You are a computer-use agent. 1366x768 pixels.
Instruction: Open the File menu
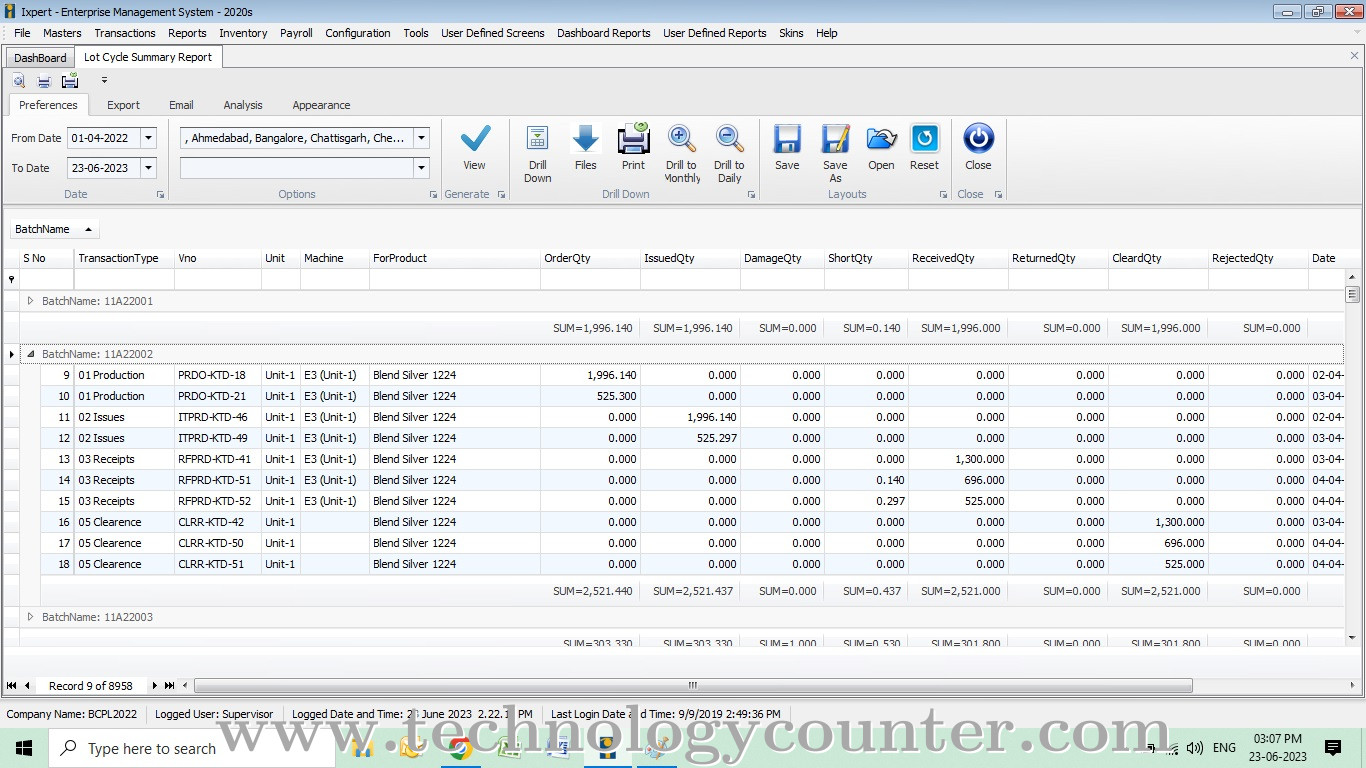pos(22,33)
